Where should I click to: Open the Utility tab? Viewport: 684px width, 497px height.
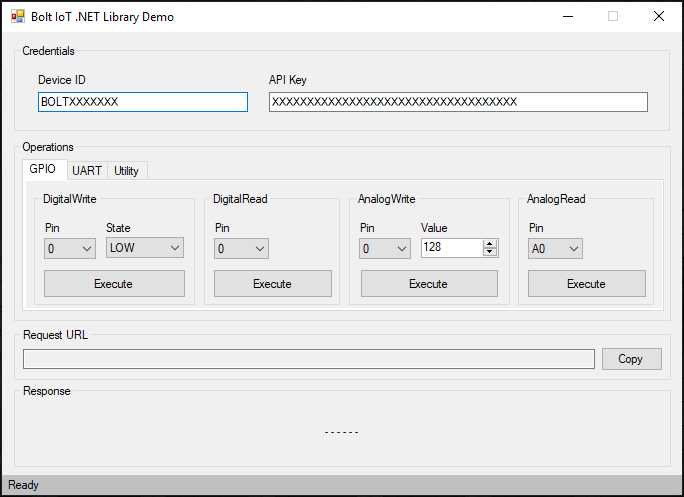127,171
